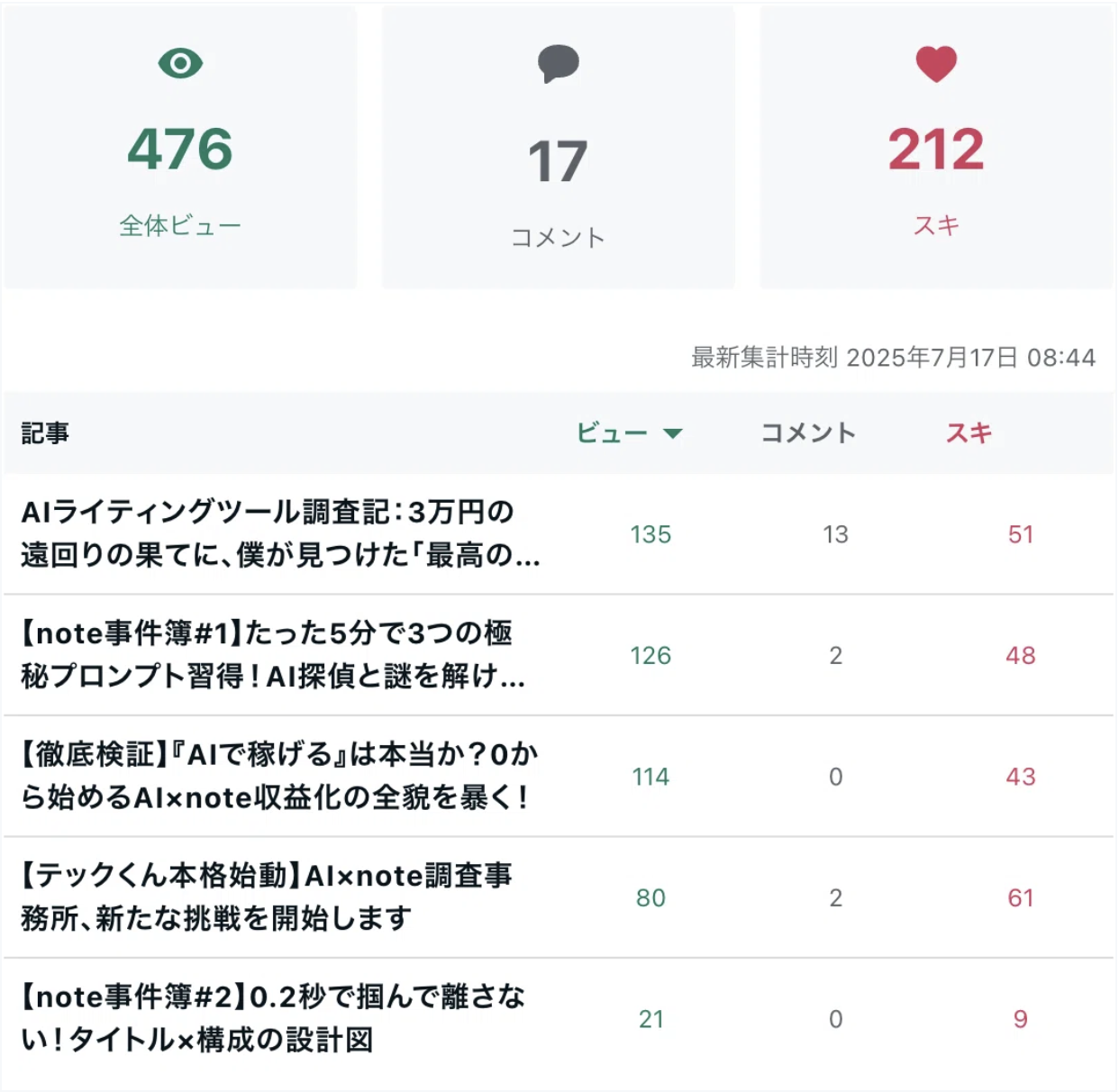Open the 【徹底検証】AIで稼げる article
The height and width of the screenshot is (1092, 1119).
coord(279,776)
